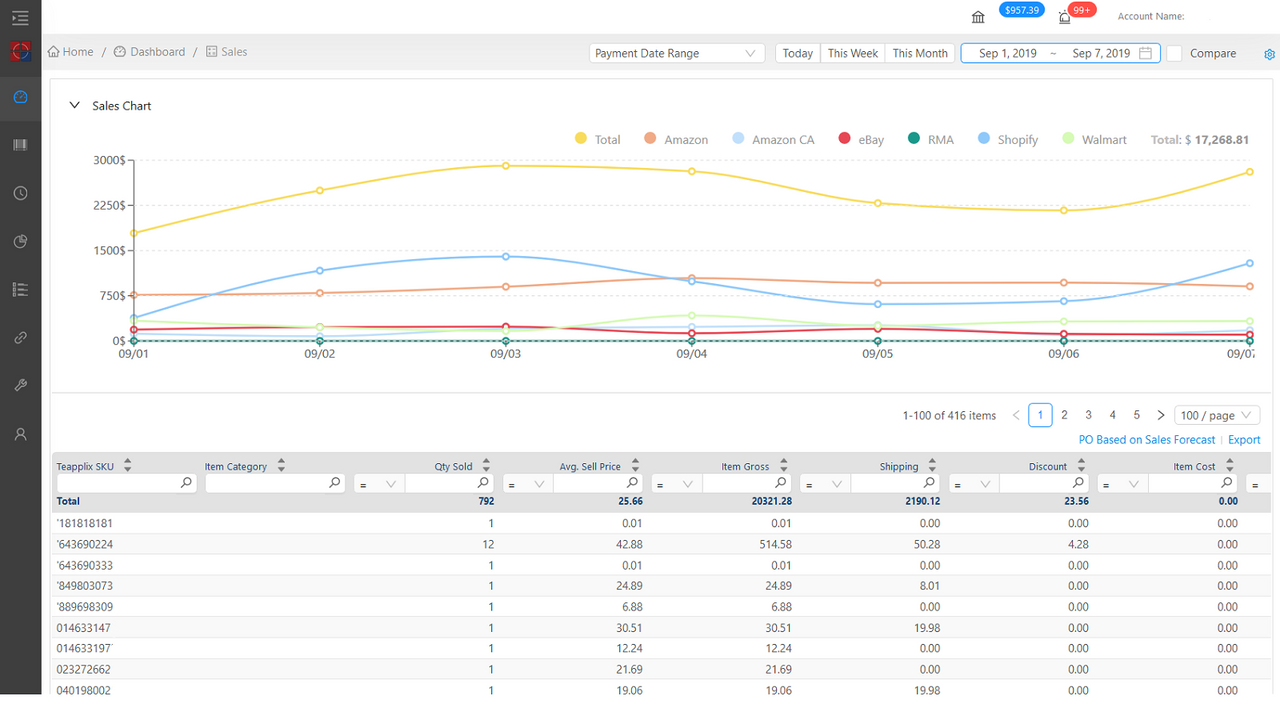This screenshot has width=1280, height=720.
Task: Click the Export link above the table
Action: [x=1244, y=439]
